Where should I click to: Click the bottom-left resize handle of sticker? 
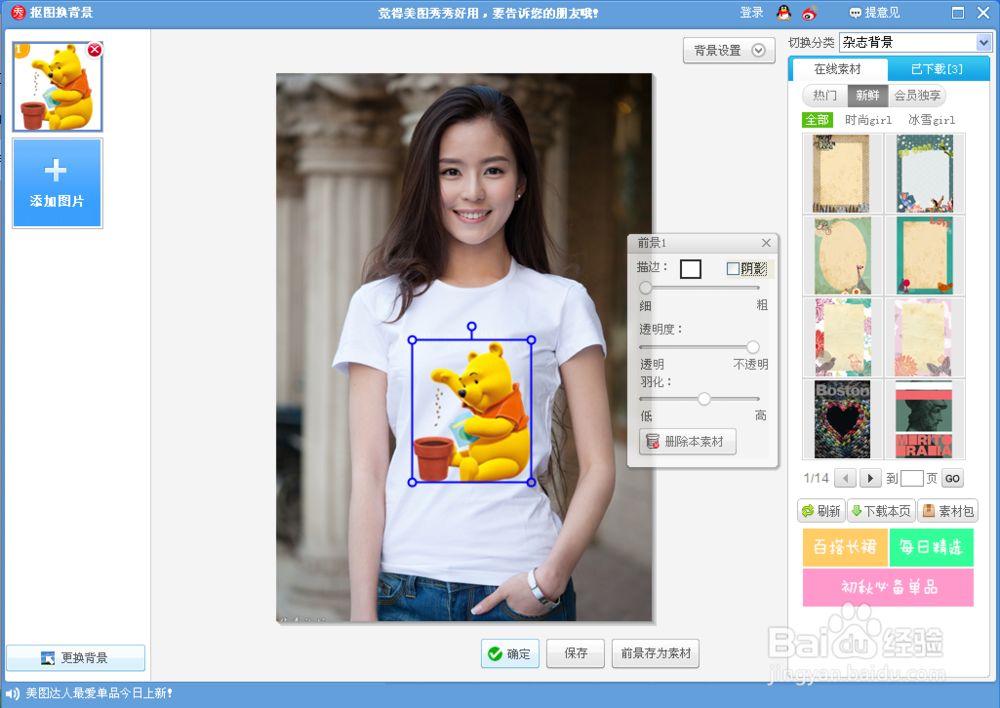pyautogui.click(x=412, y=482)
